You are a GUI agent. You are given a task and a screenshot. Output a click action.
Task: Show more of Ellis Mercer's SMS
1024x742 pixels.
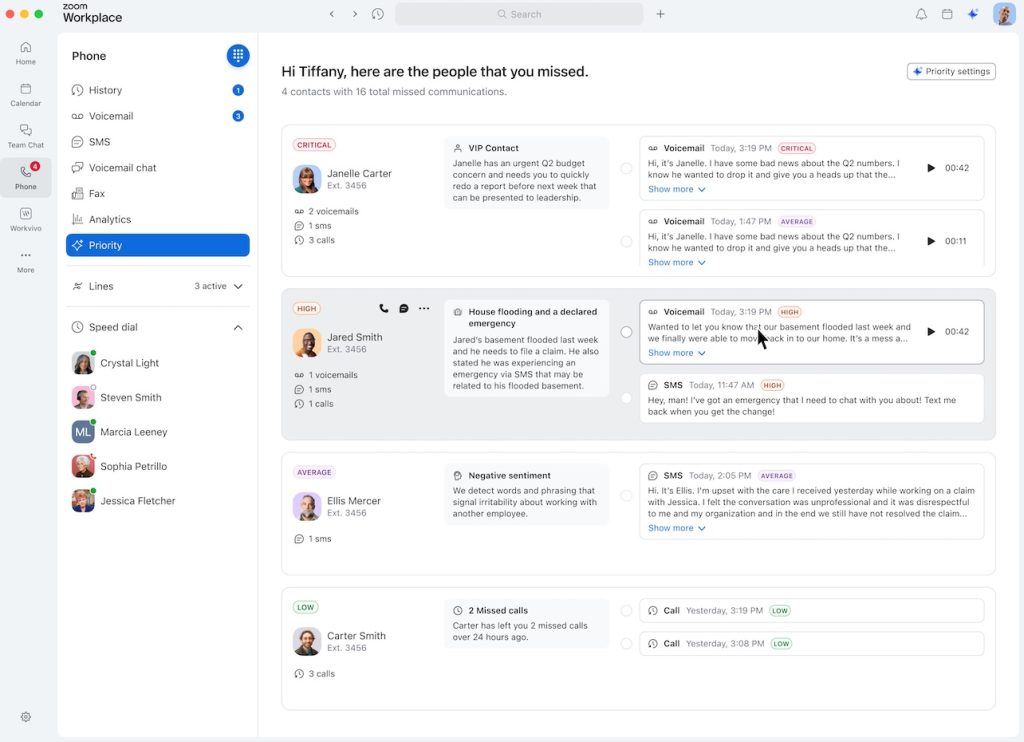[x=676, y=528]
